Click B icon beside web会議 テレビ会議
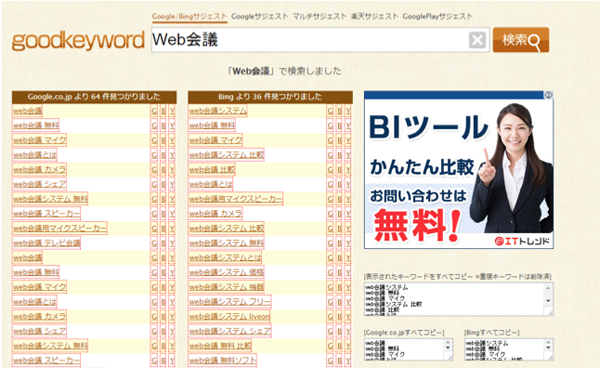 point(163,243)
